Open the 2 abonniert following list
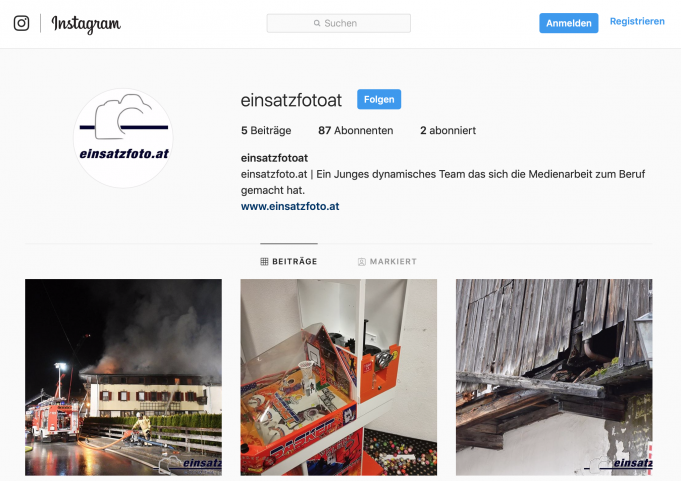Viewport: 681px width, 481px height. pos(448,130)
